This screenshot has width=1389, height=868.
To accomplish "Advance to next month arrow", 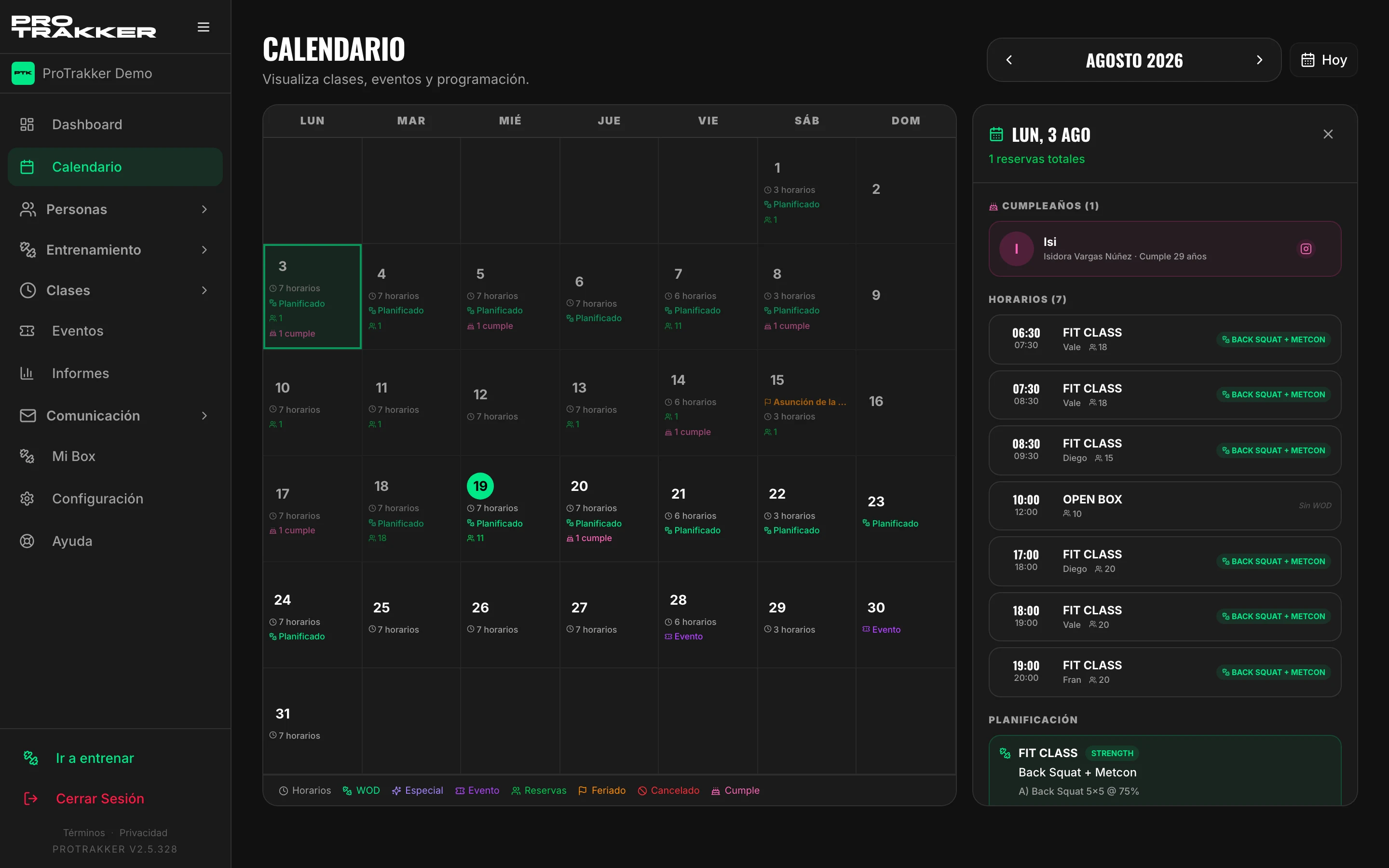I will (1259, 60).
